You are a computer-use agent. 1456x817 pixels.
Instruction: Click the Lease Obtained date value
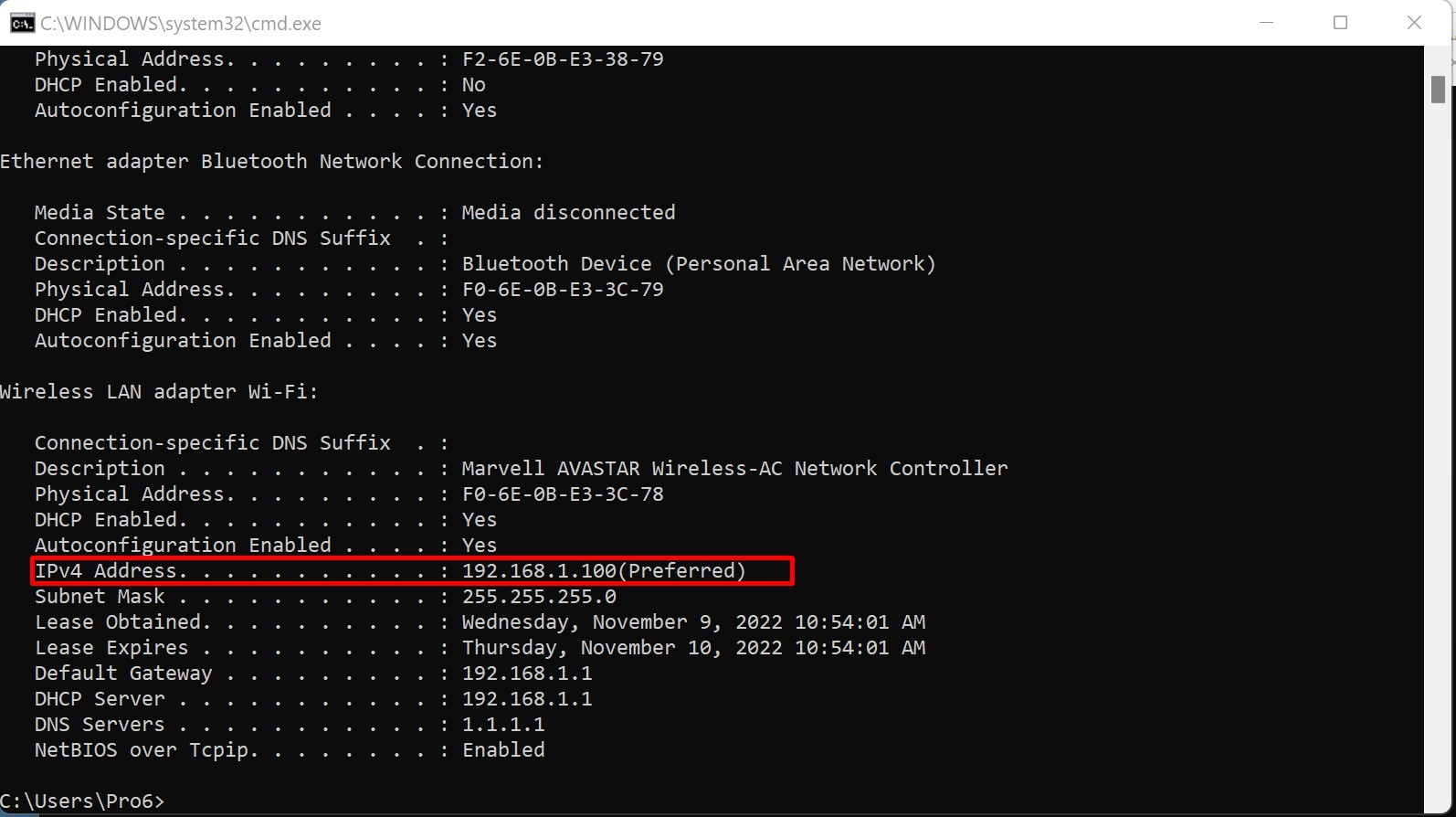click(x=693, y=622)
